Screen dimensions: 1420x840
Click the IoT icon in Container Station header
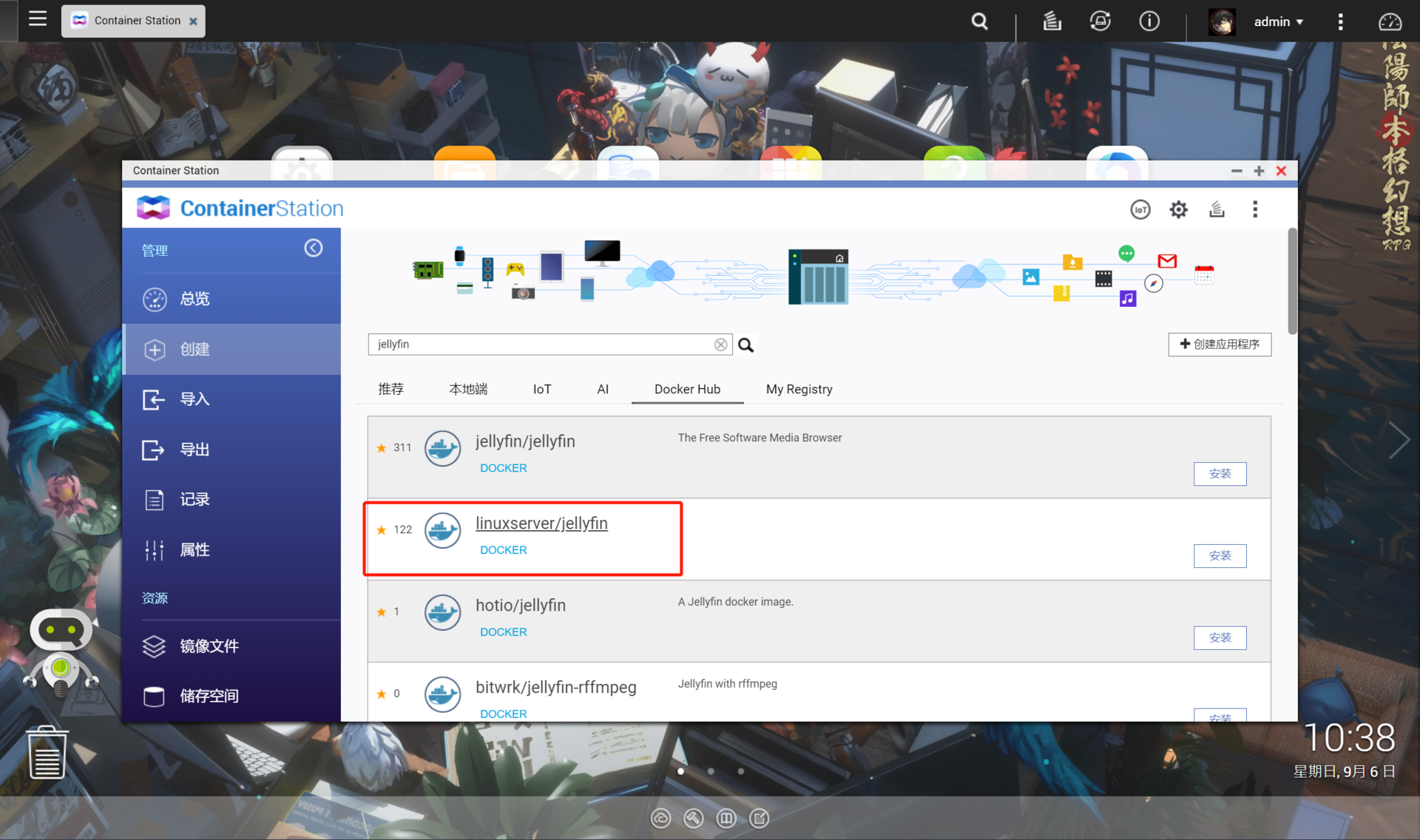pos(1140,210)
